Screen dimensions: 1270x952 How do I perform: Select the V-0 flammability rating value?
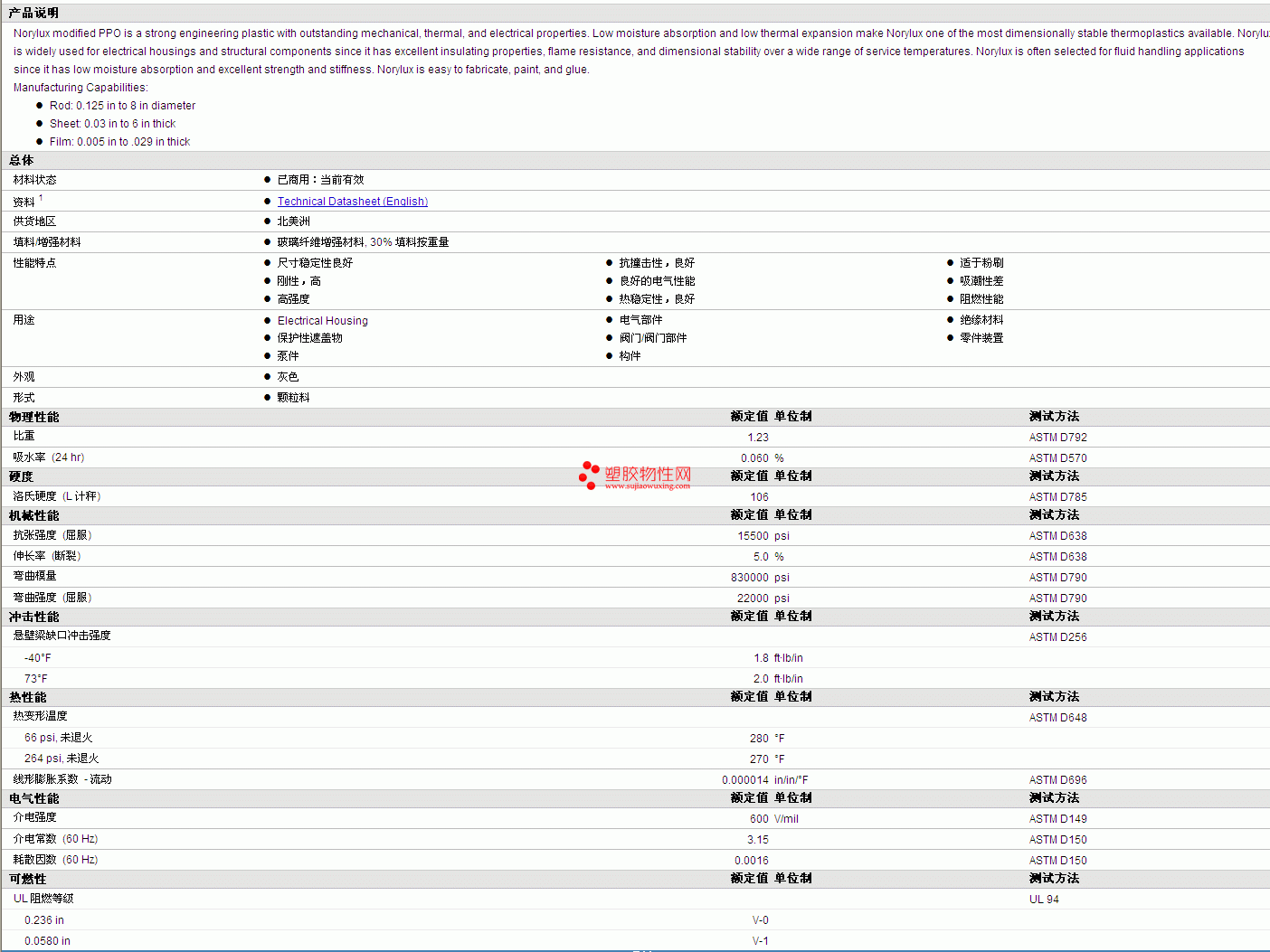tap(760, 920)
